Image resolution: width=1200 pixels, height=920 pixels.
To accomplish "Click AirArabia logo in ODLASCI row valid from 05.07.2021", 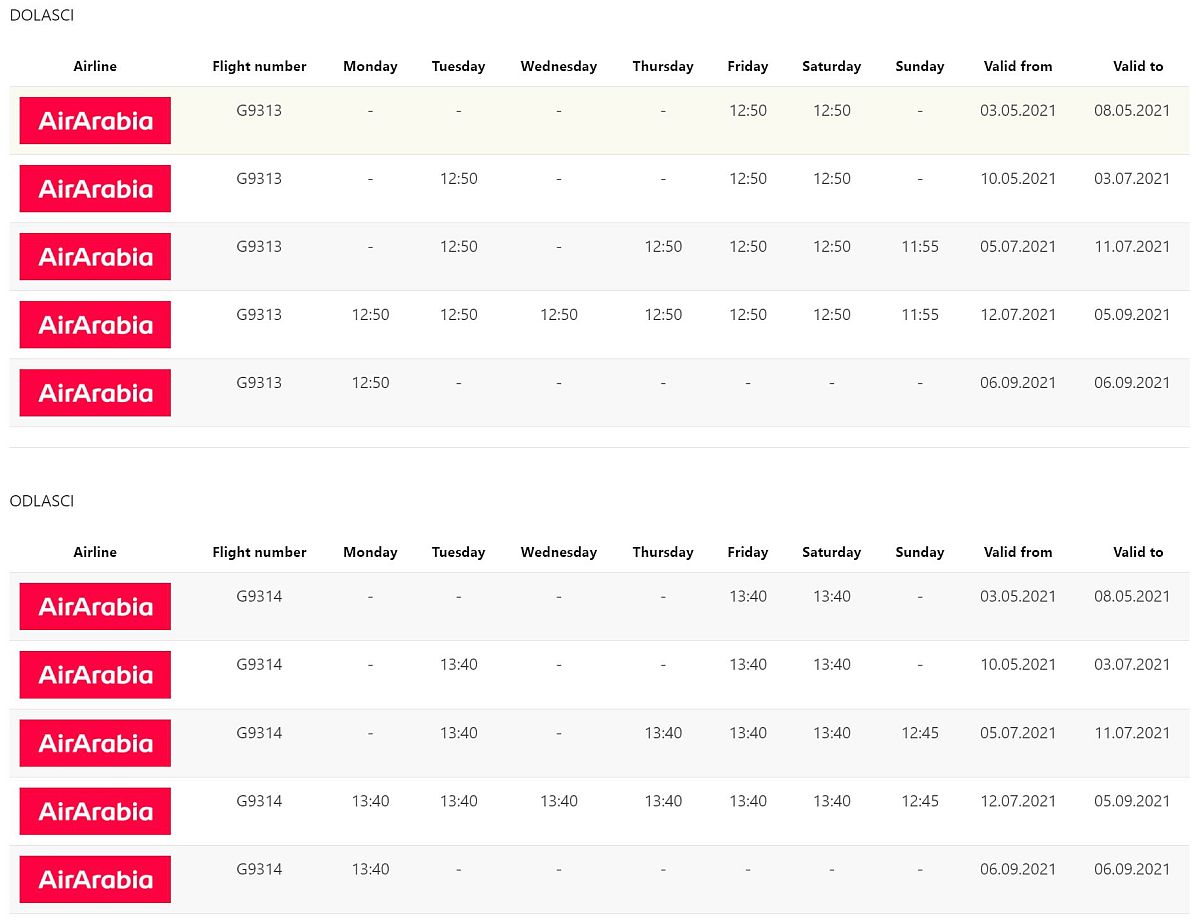I will click(x=95, y=742).
